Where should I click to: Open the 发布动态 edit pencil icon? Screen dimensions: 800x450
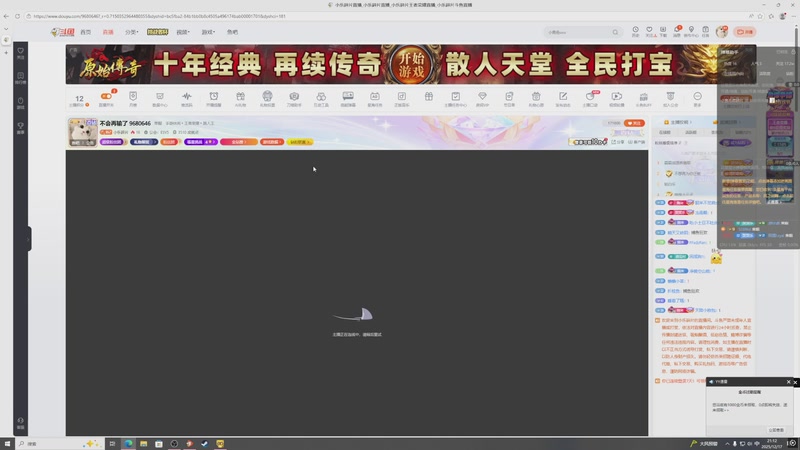pyautogui.click(x=563, y=98)
